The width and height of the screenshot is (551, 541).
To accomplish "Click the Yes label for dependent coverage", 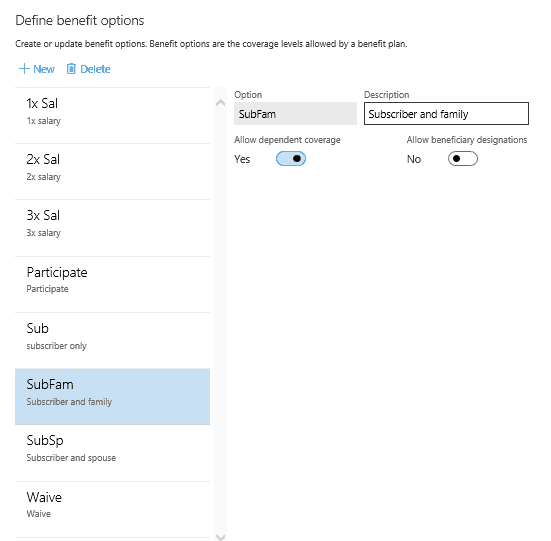I will pos(242,159).
